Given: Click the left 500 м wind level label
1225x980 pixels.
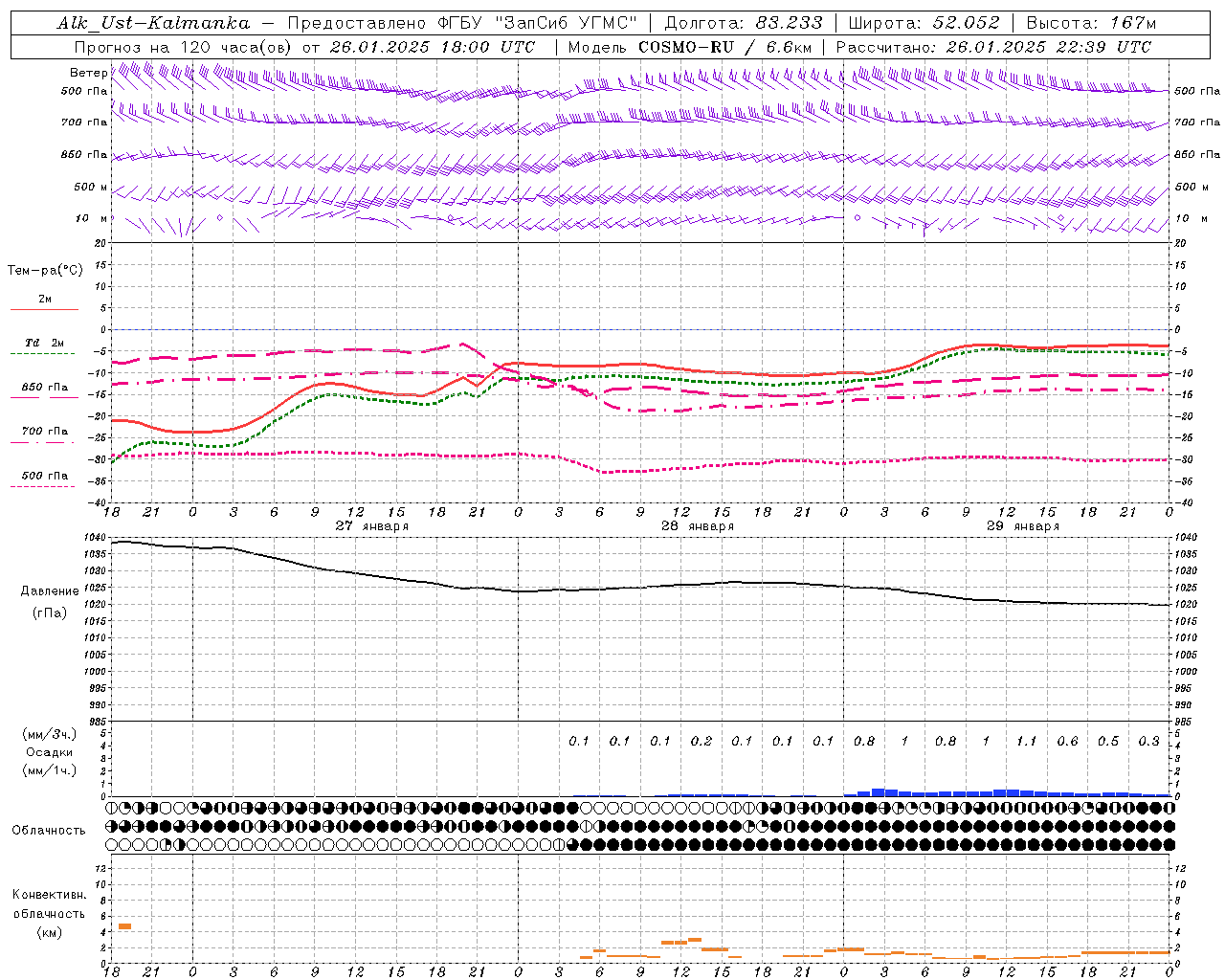Looking at the screenshot, I should click(x=91, y=187).
